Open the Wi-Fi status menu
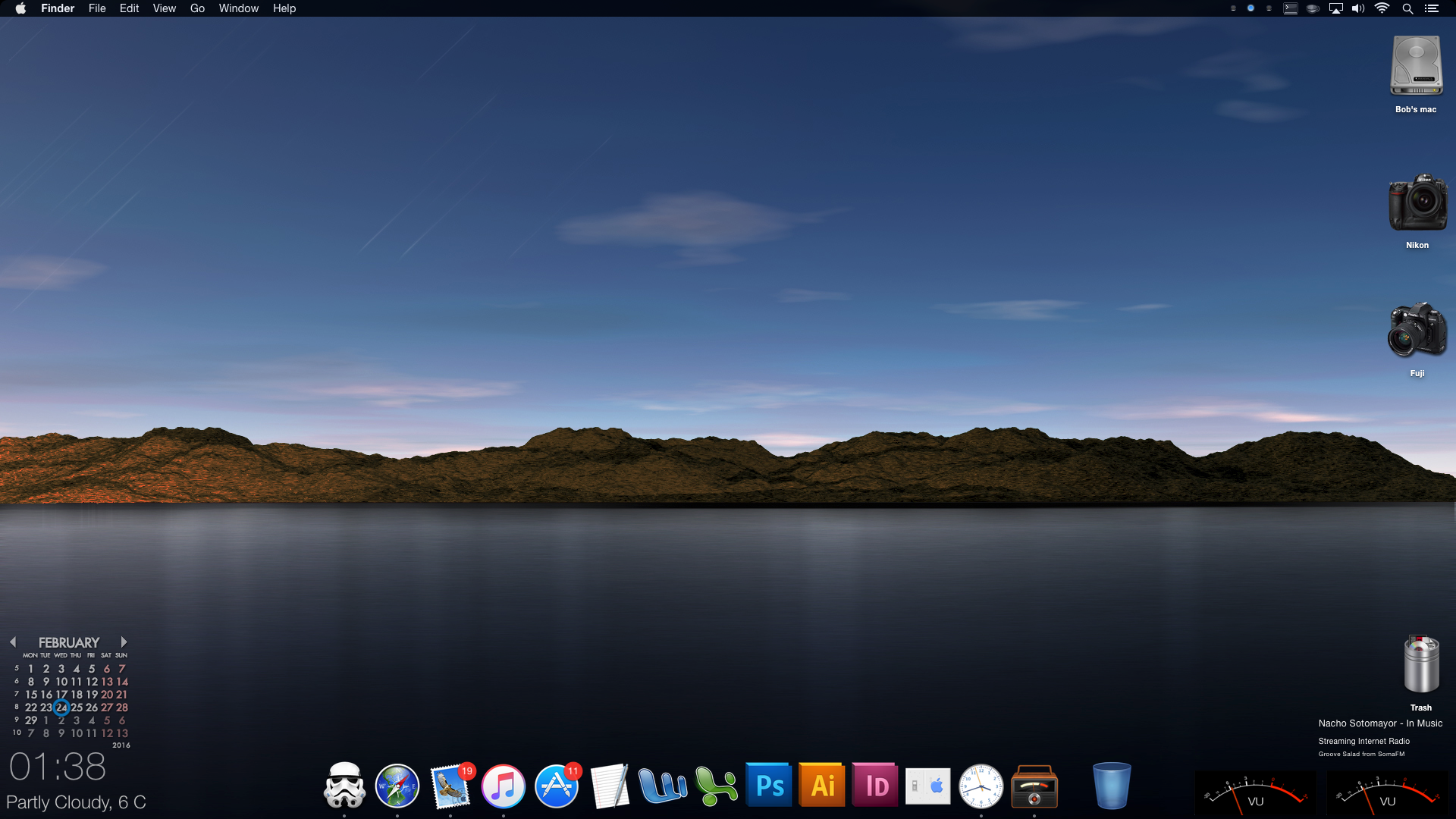 1382,8
